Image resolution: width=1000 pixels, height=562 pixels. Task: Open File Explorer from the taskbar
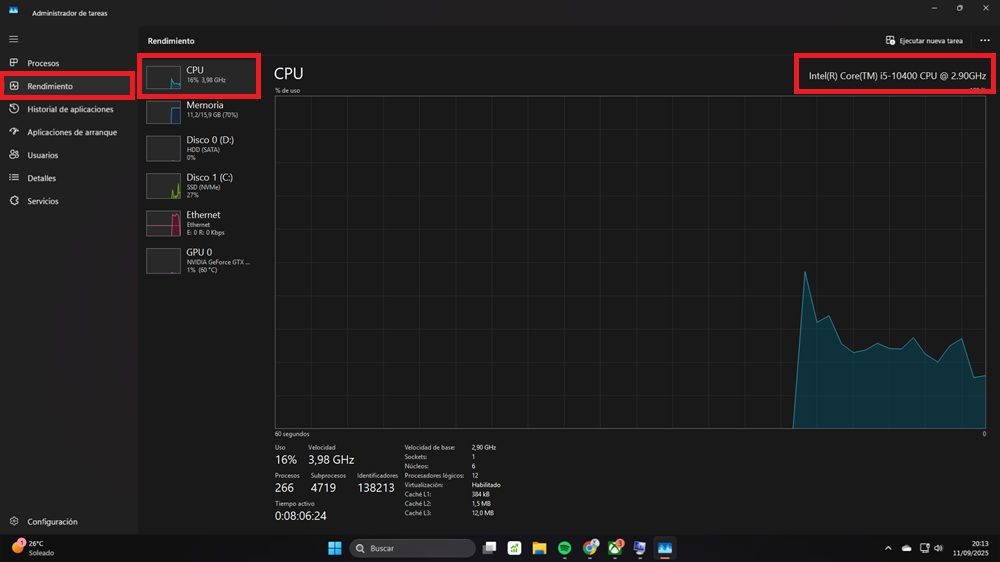point(540,548)
